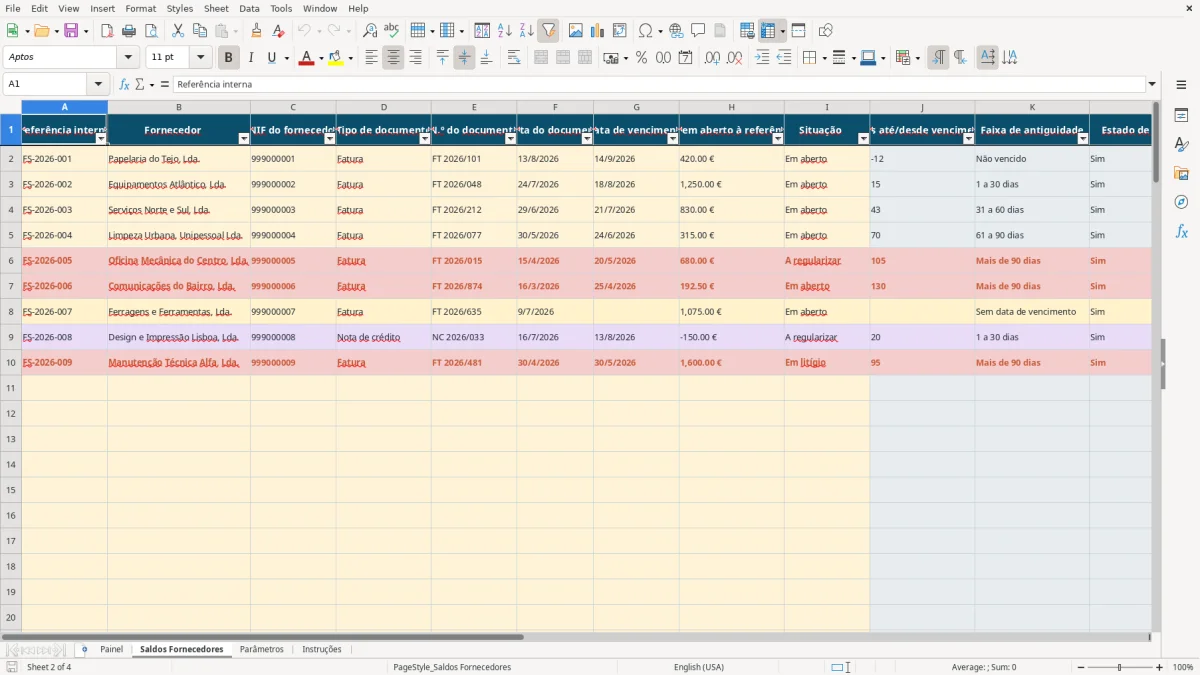Switch to the Parâmetros sheet tab
Image resolution: width=1200 pixels, height=675 pixels.
click(x=262, y=649)
